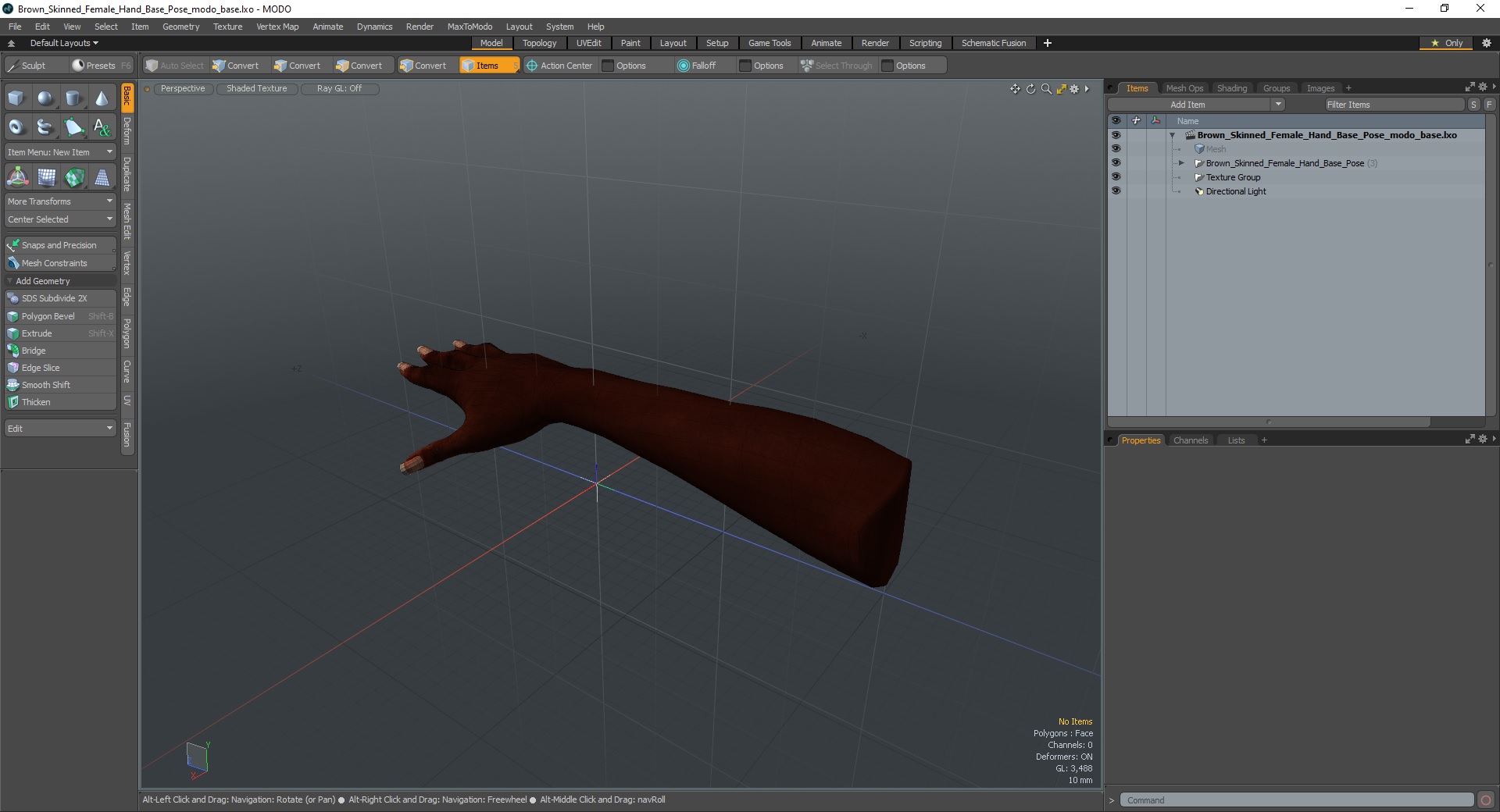Toggle the Only star button

point(1447,43)
